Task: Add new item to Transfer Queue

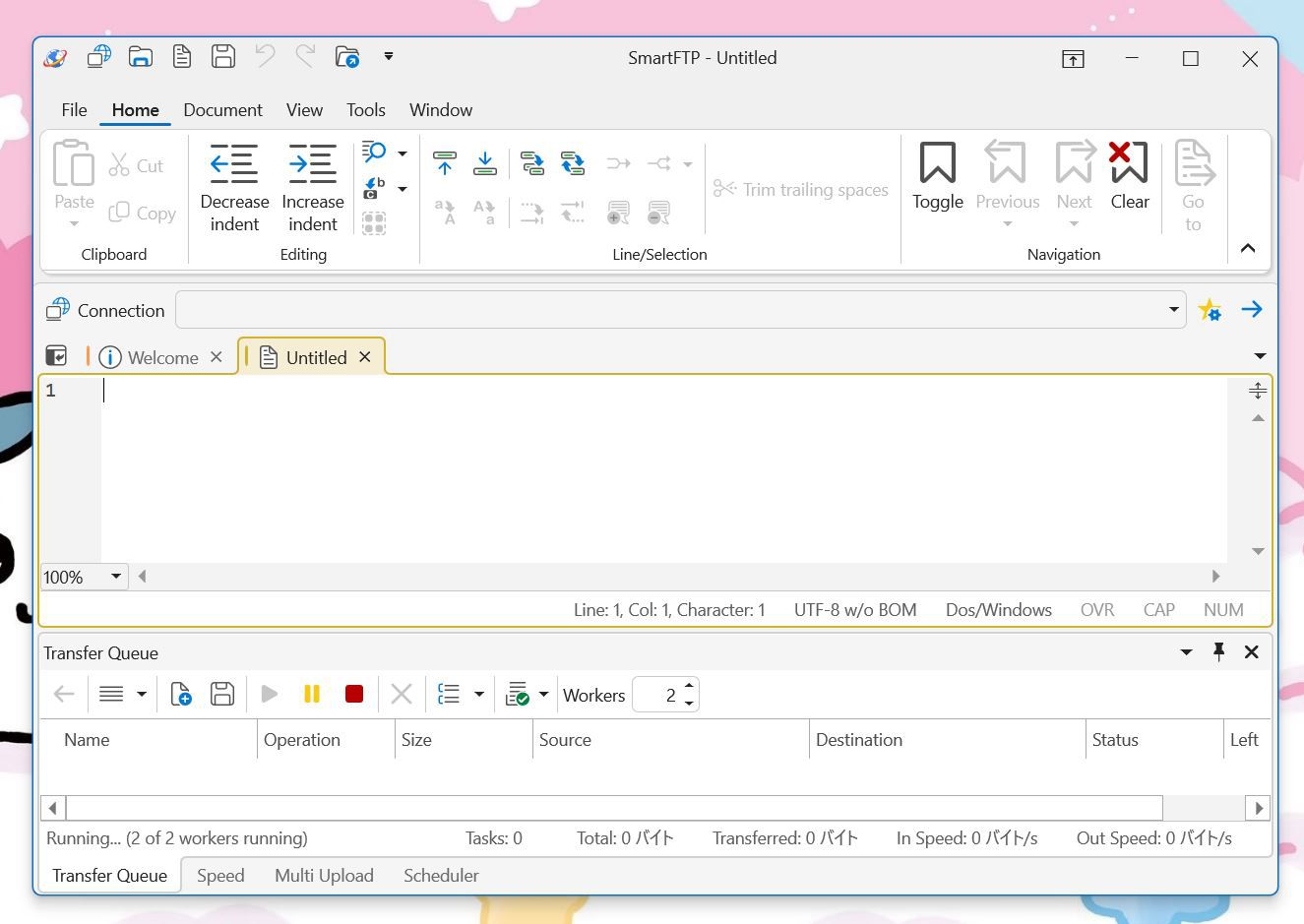Action: click(180, 695)
